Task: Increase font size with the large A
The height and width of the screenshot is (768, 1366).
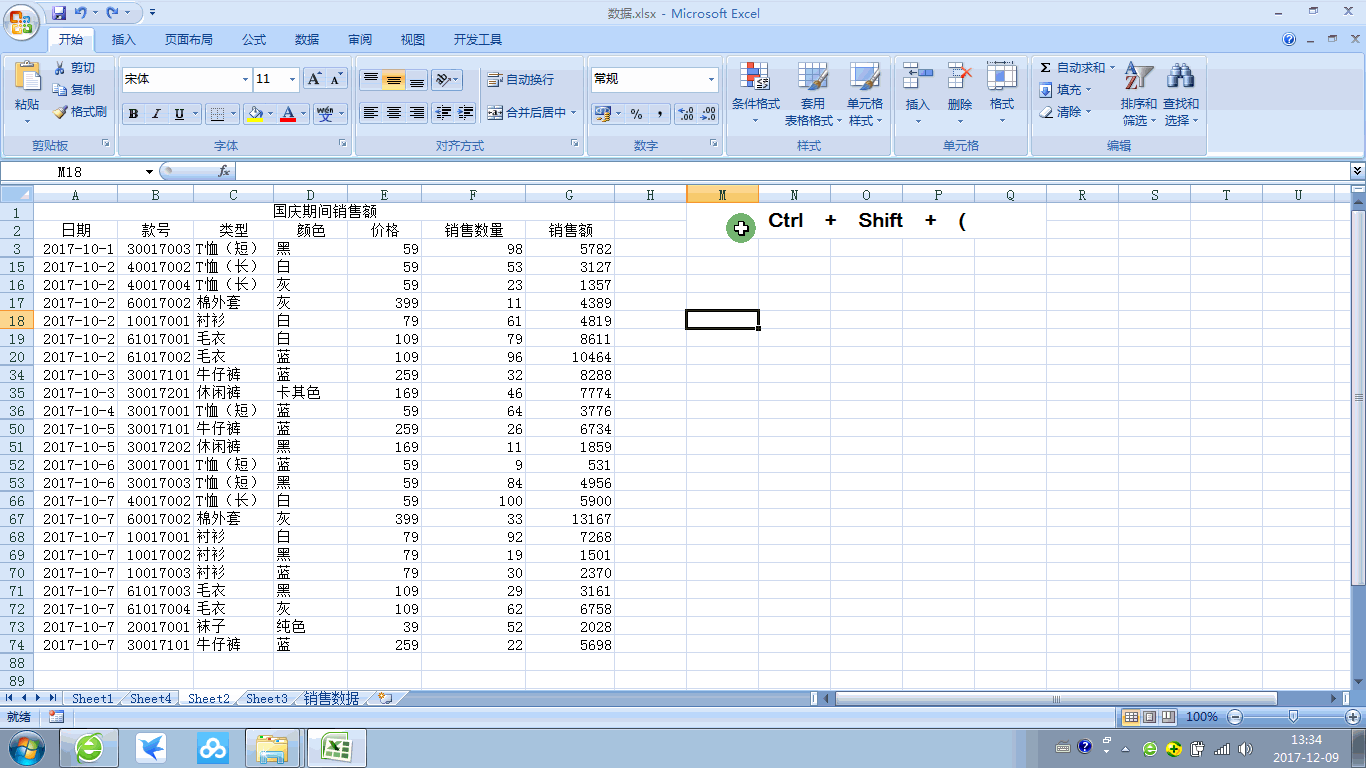Action: 314,79
